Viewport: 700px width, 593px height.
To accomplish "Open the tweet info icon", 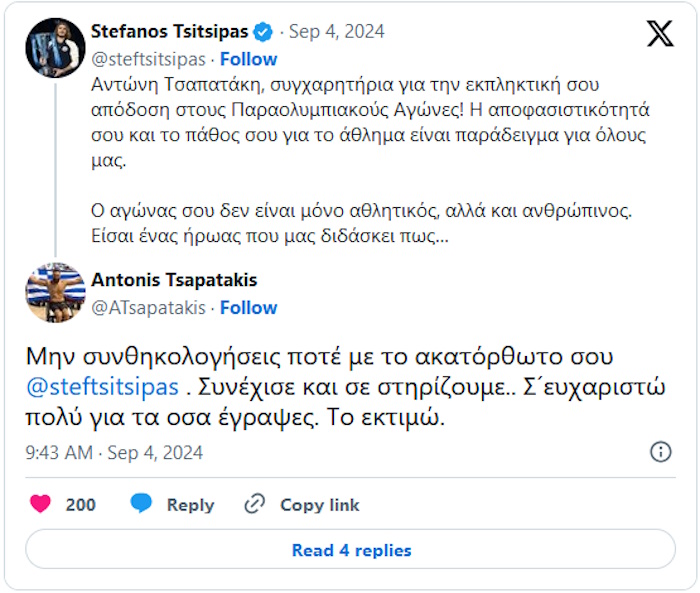I will pyautogui.click(x=660, y=452).
